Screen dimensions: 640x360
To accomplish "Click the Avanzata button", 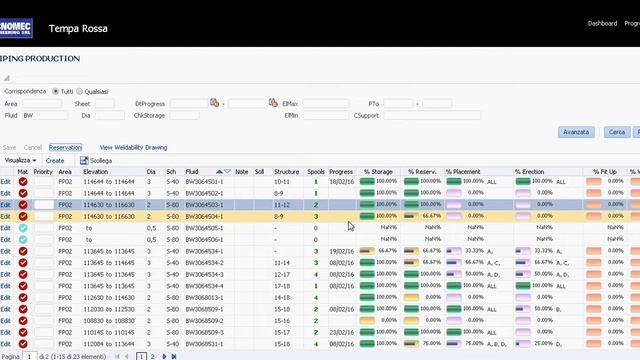I will point(576,132).
